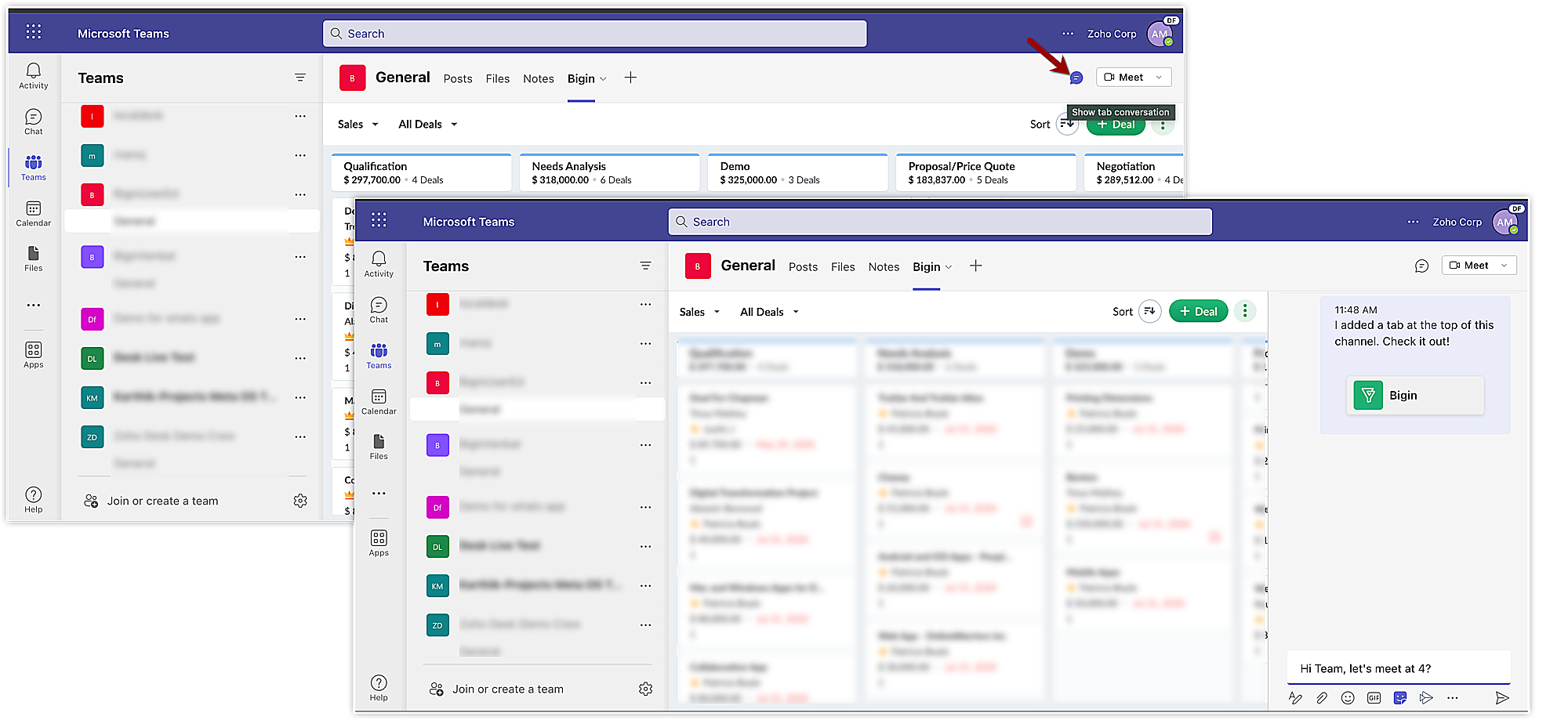Click the Format icon under message box
This screenshot has height=720, width=1568.
(x=1295, y=698)
